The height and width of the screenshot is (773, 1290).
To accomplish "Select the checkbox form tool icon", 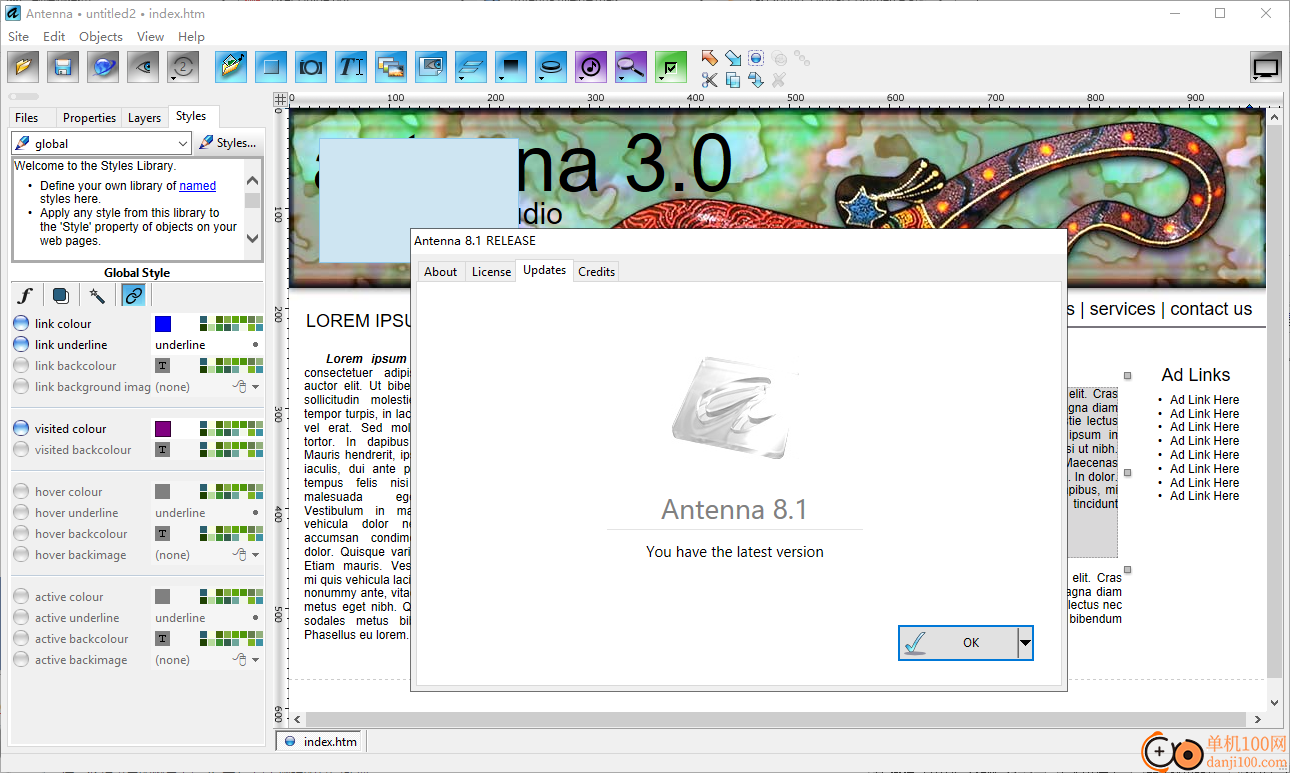I will pos(671,67).
